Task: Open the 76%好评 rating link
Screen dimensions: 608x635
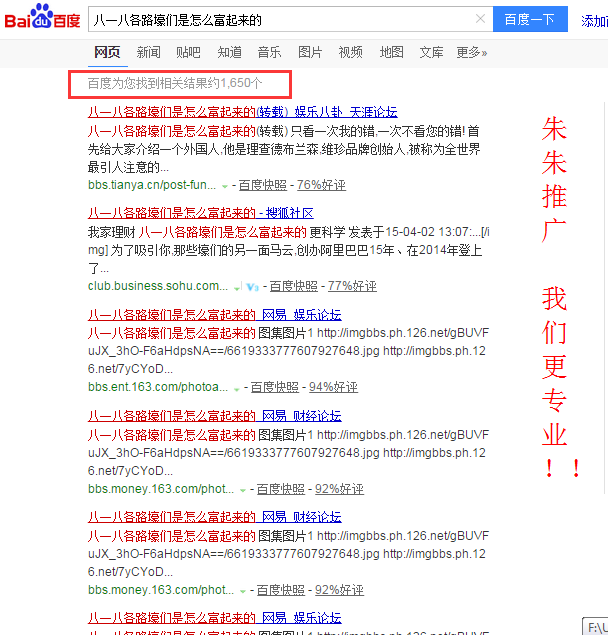Action: click(x=321, y=185)
